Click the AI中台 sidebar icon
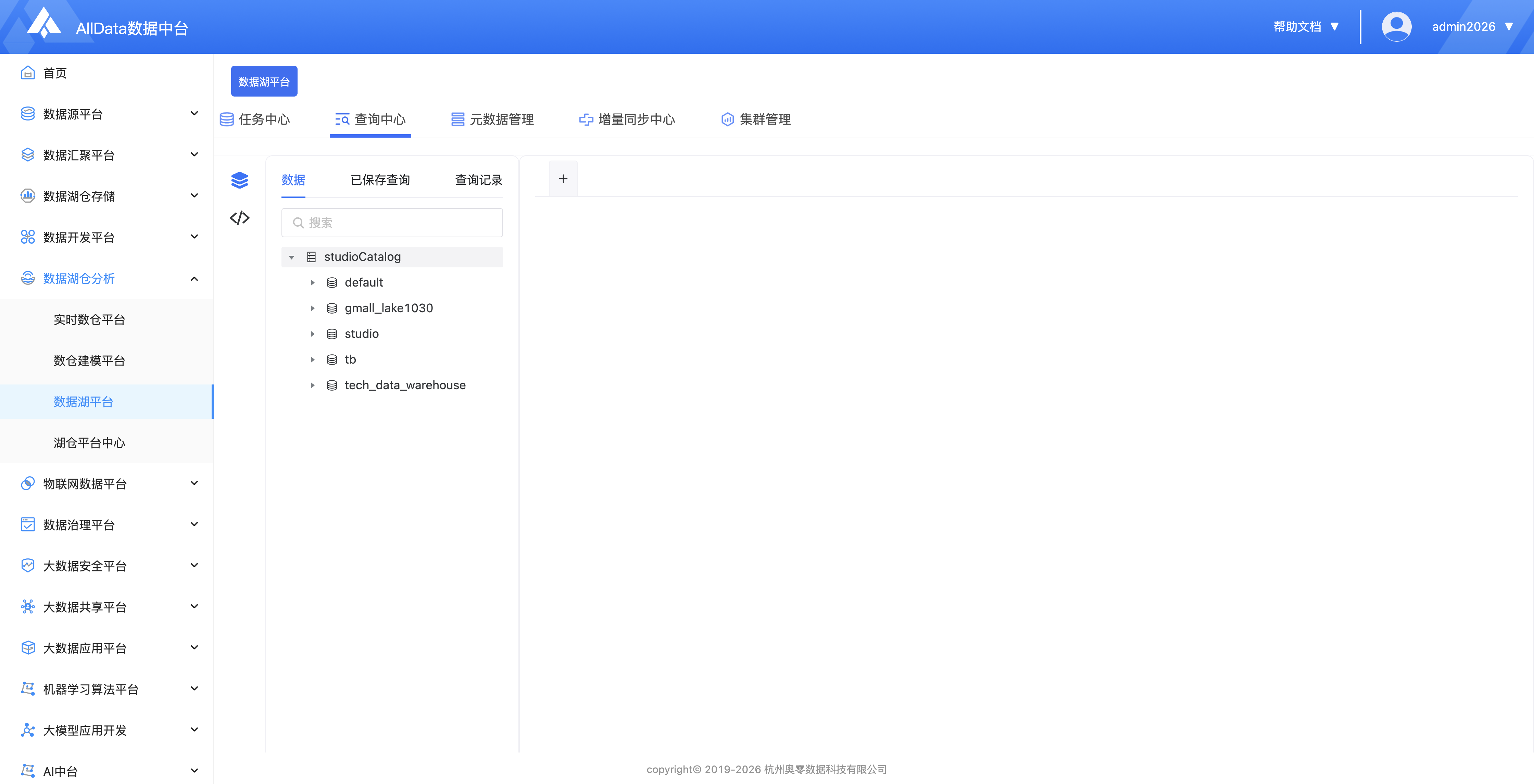 [27, 771]
